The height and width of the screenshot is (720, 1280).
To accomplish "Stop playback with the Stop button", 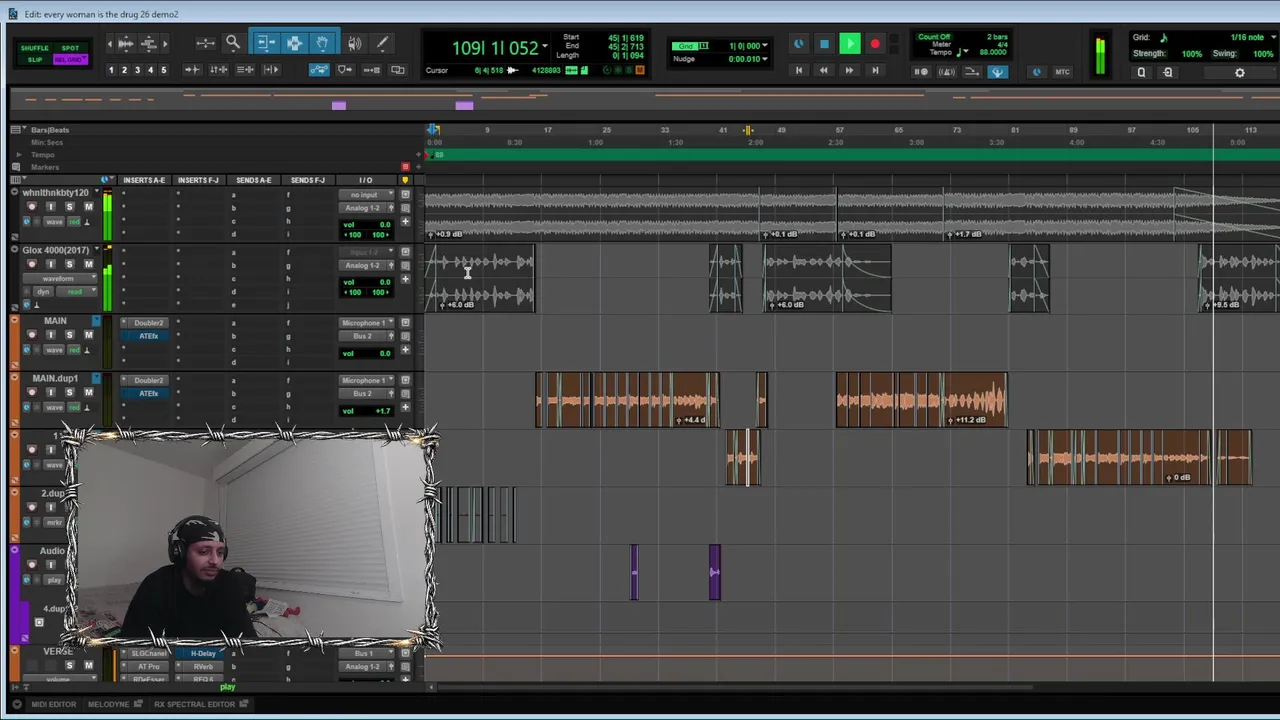I will pos(824,44).
